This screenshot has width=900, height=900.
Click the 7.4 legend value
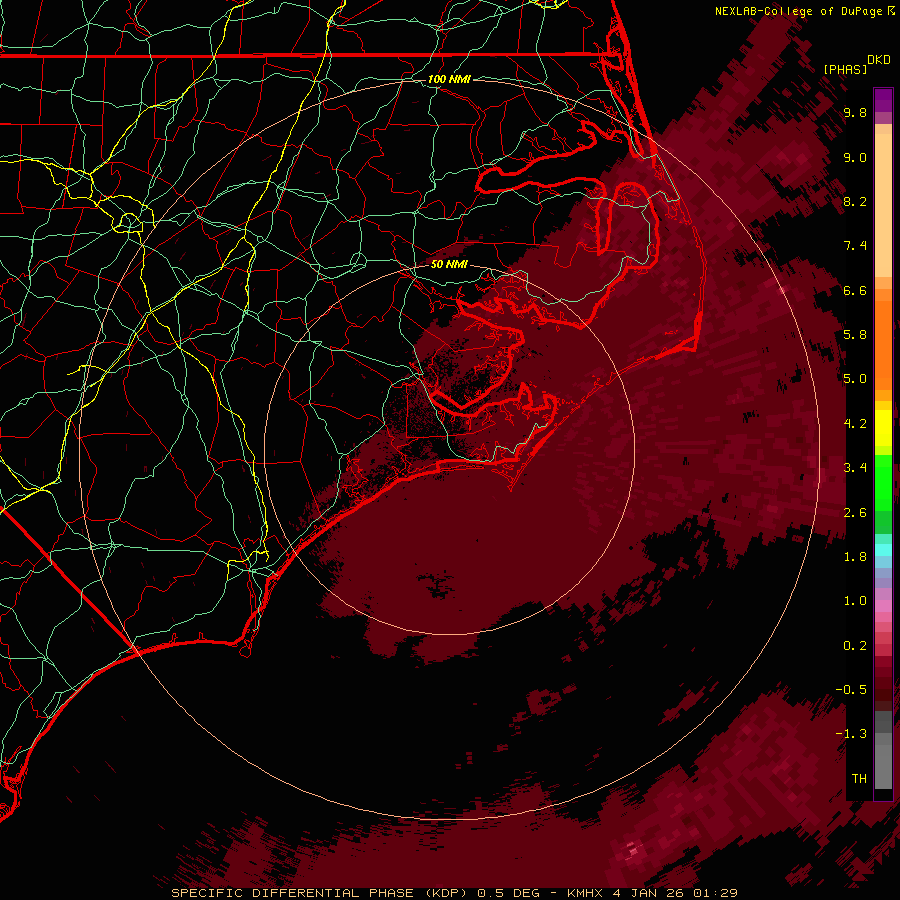(855, 246)
